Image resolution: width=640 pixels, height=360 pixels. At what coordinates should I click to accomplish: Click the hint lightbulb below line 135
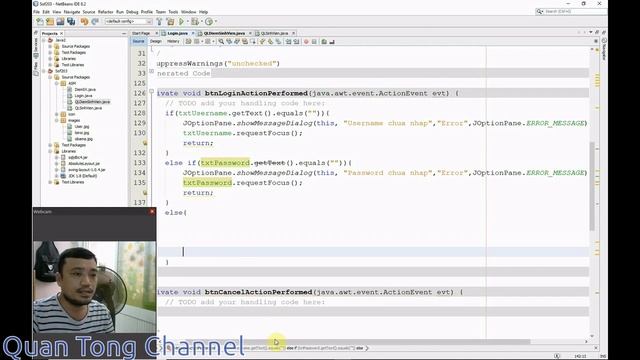144,193
